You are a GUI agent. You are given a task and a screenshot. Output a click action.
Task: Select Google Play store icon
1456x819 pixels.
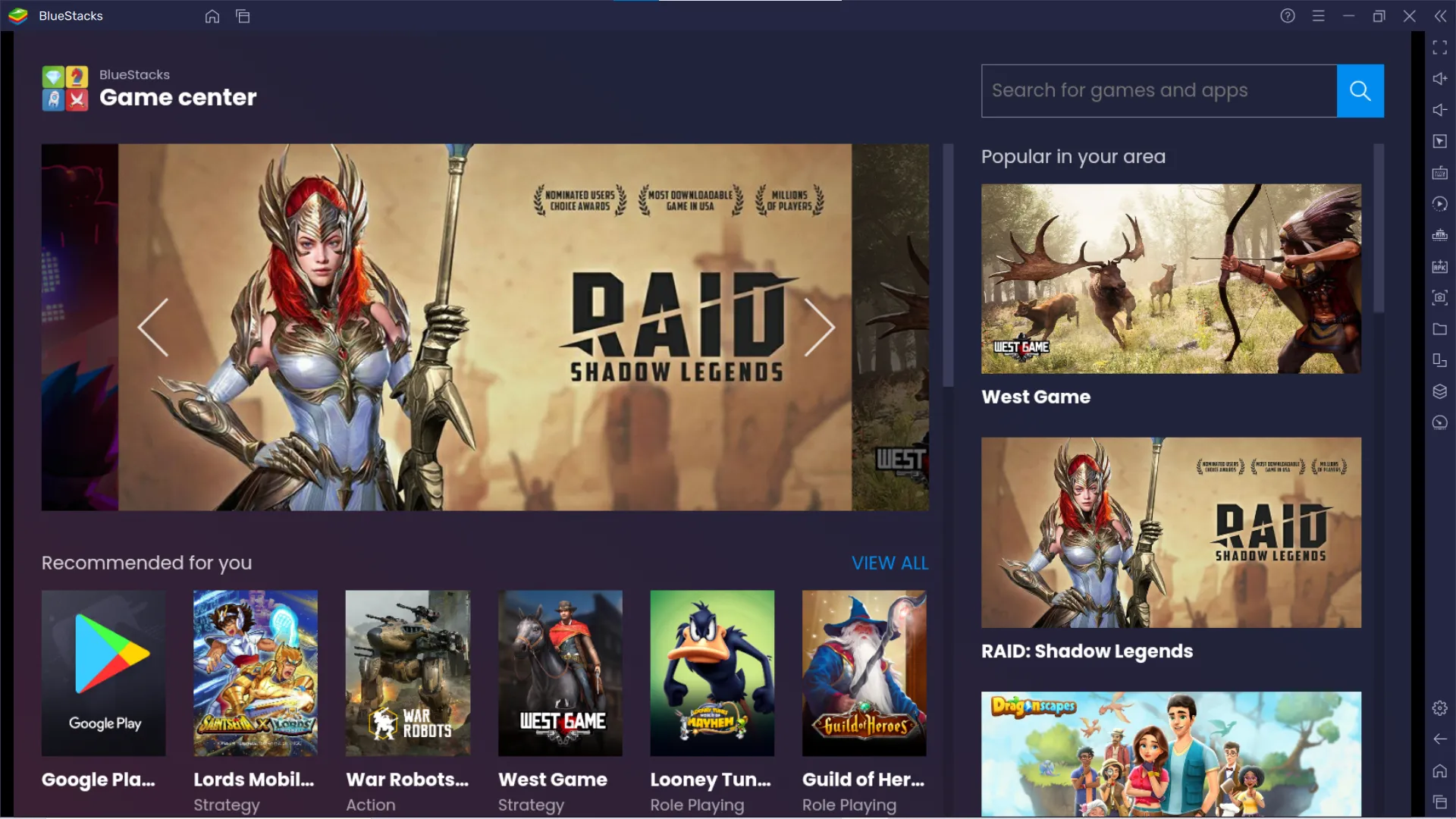102,672
